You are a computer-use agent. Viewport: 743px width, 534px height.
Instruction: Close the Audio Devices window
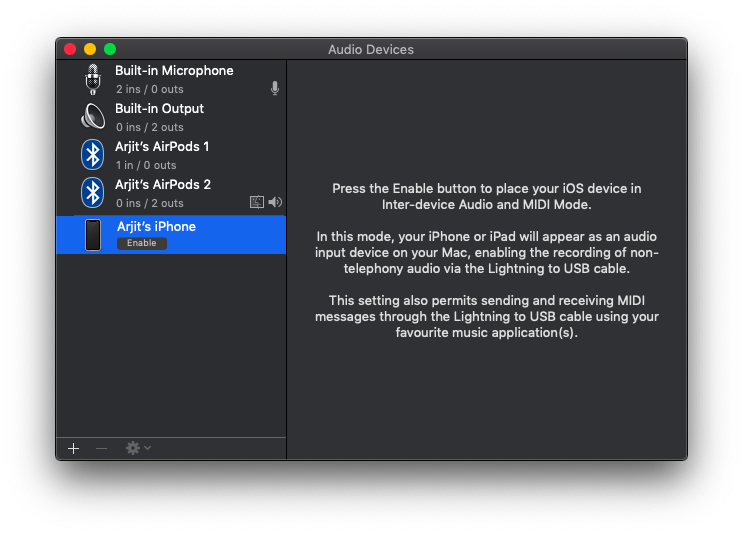pyautogui.click(x=70, y=49)
